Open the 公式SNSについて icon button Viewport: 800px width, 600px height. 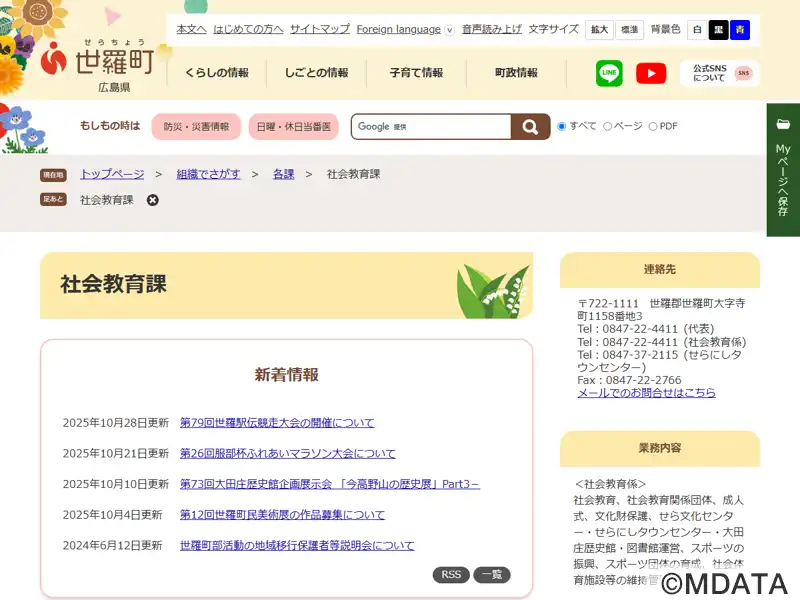[720, 73]
